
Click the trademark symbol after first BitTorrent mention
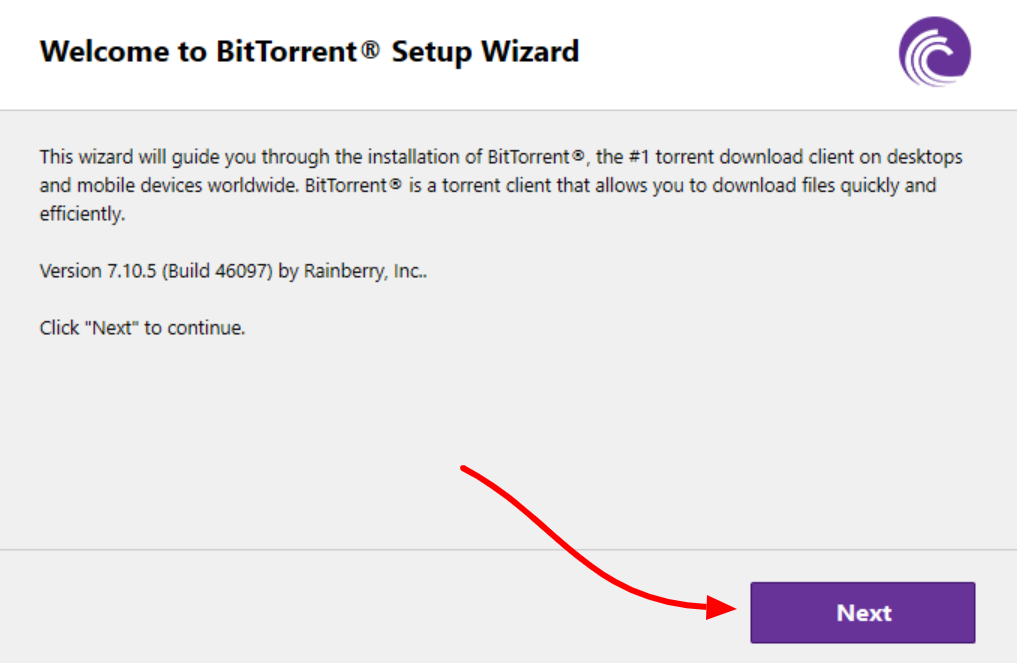[x=578, y=156]
